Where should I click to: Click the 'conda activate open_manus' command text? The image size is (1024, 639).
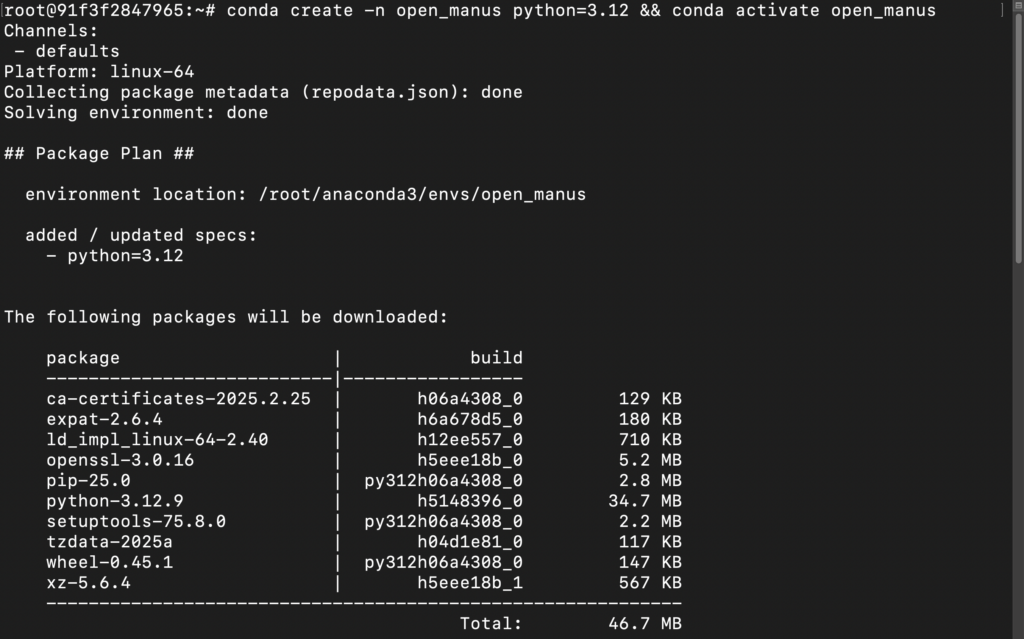pyautogui.click(x=804, y=10)
